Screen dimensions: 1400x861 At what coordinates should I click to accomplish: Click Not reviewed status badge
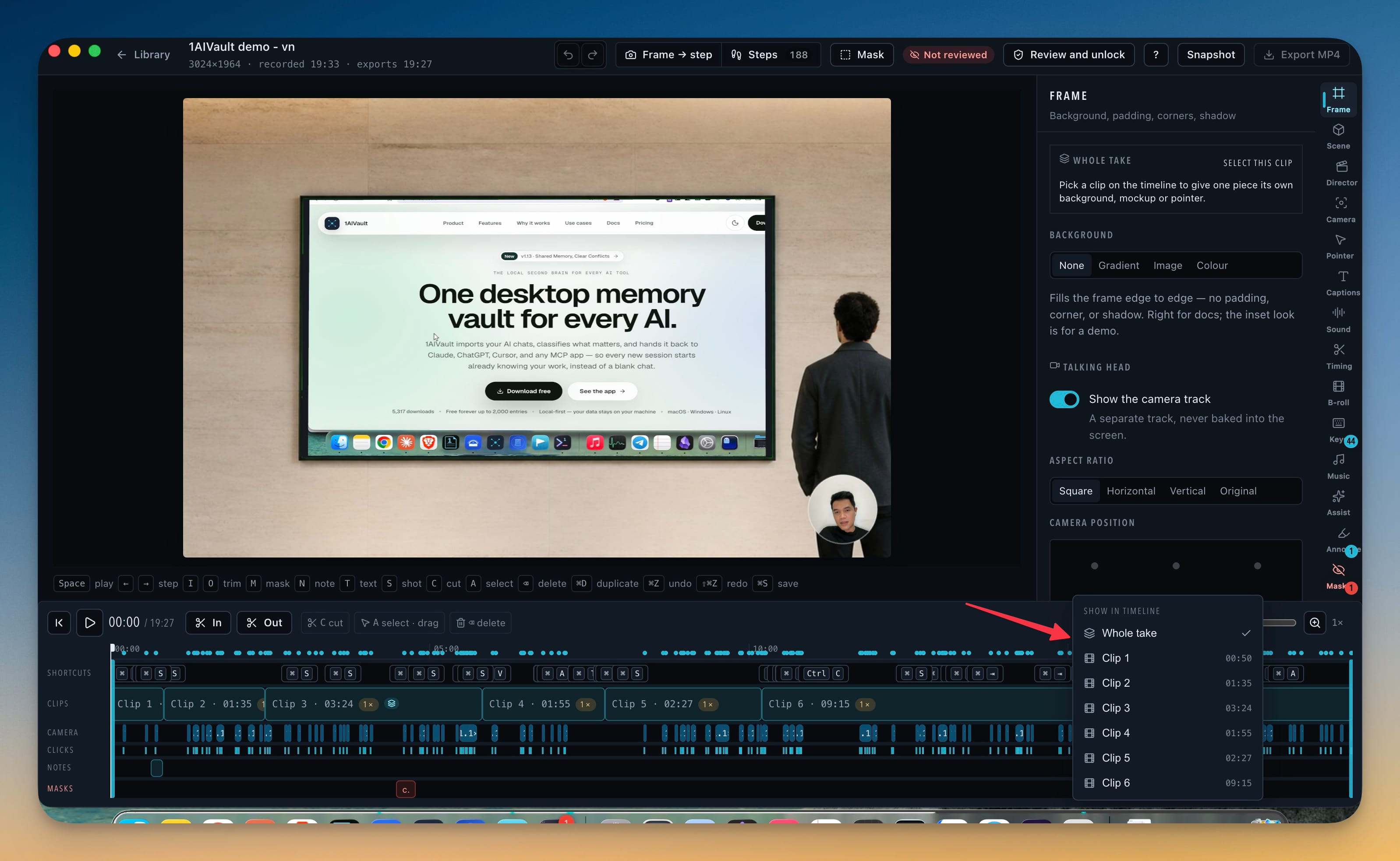pyautogui.click(x=948, y=55)
